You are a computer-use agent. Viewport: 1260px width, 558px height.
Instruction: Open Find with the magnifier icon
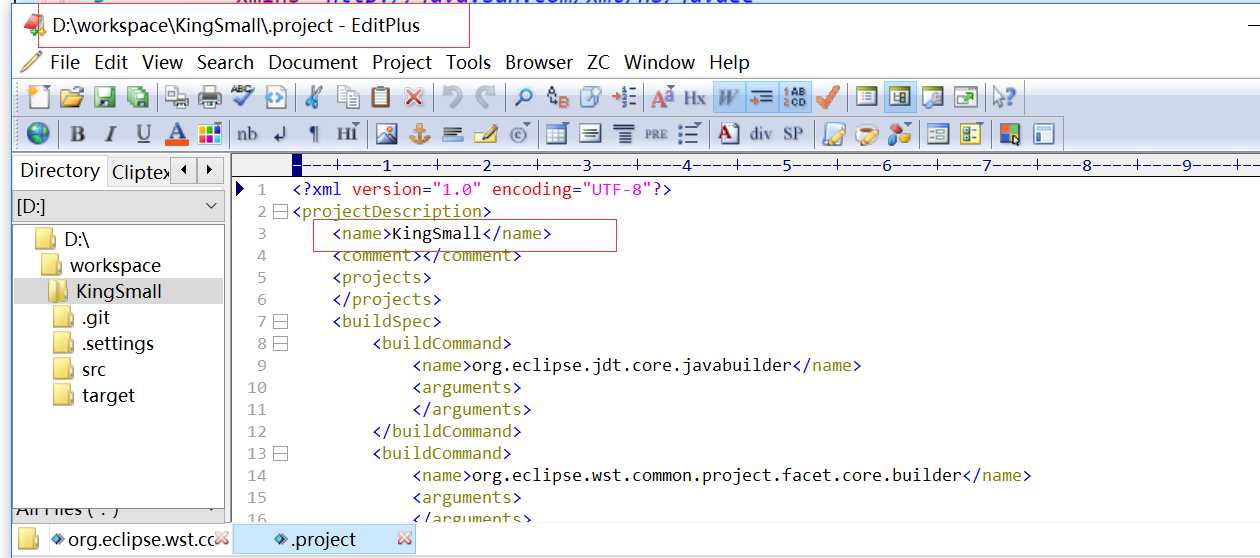click(524, 97)
